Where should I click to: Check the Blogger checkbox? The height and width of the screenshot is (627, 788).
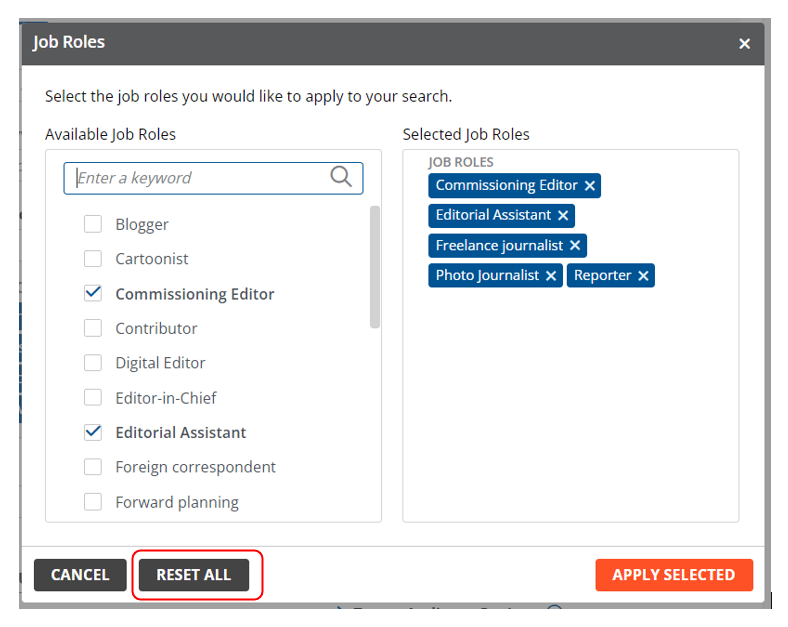click(93, 224)
